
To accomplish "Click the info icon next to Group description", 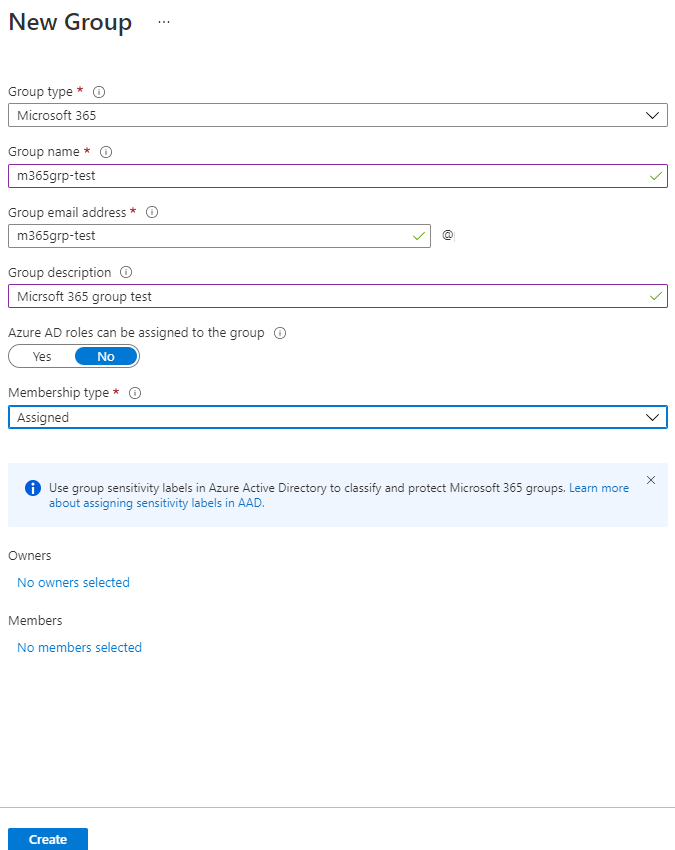I will (125, 272).
